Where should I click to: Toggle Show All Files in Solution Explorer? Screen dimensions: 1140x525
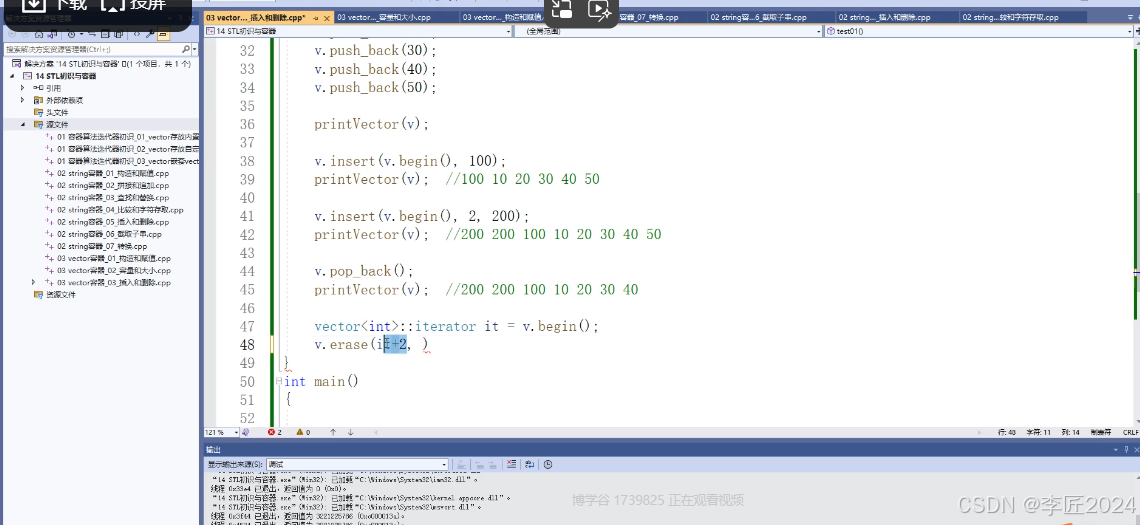tap(119, 34)
